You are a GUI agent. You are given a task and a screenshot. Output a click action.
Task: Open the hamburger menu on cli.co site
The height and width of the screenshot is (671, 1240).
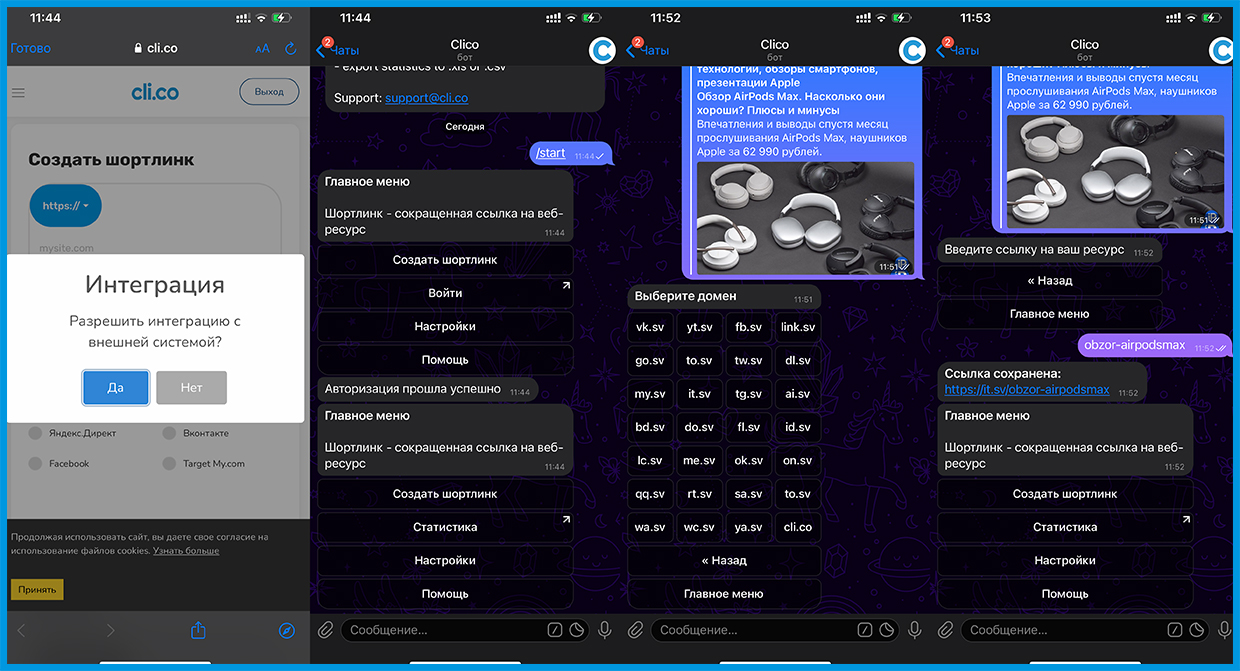(18, 93)
